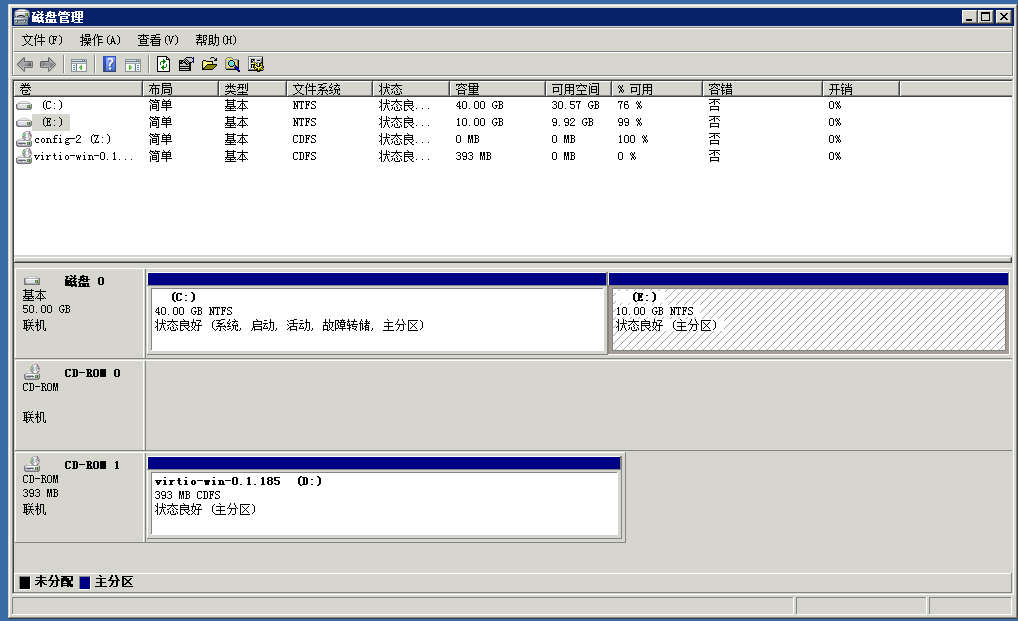Click the blue 主分区 legend color swatch
The image size is (1018, 621).
coord(85,582)
